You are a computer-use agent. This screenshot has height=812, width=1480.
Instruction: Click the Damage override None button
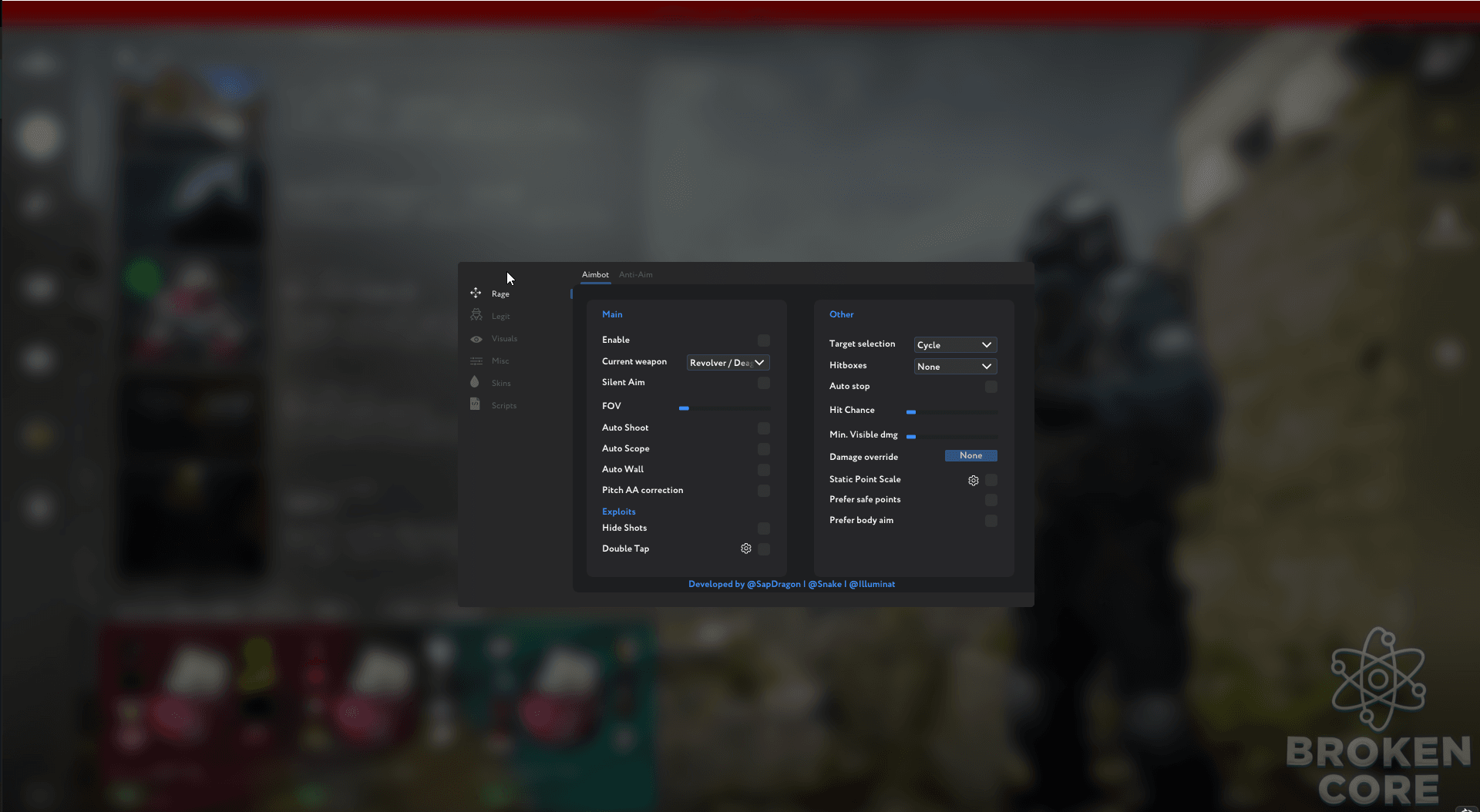971,455
